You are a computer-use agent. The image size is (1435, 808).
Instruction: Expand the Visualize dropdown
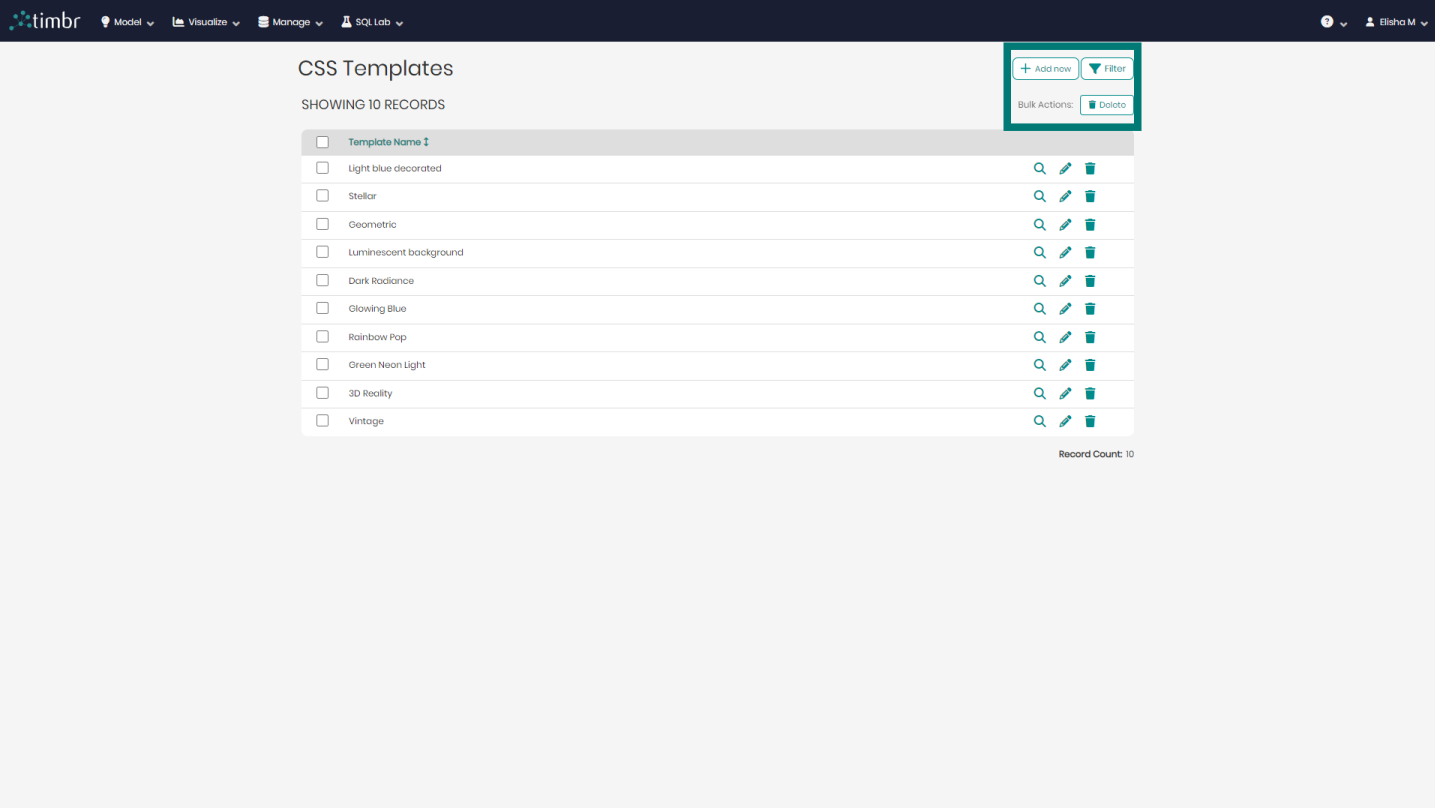204,21
